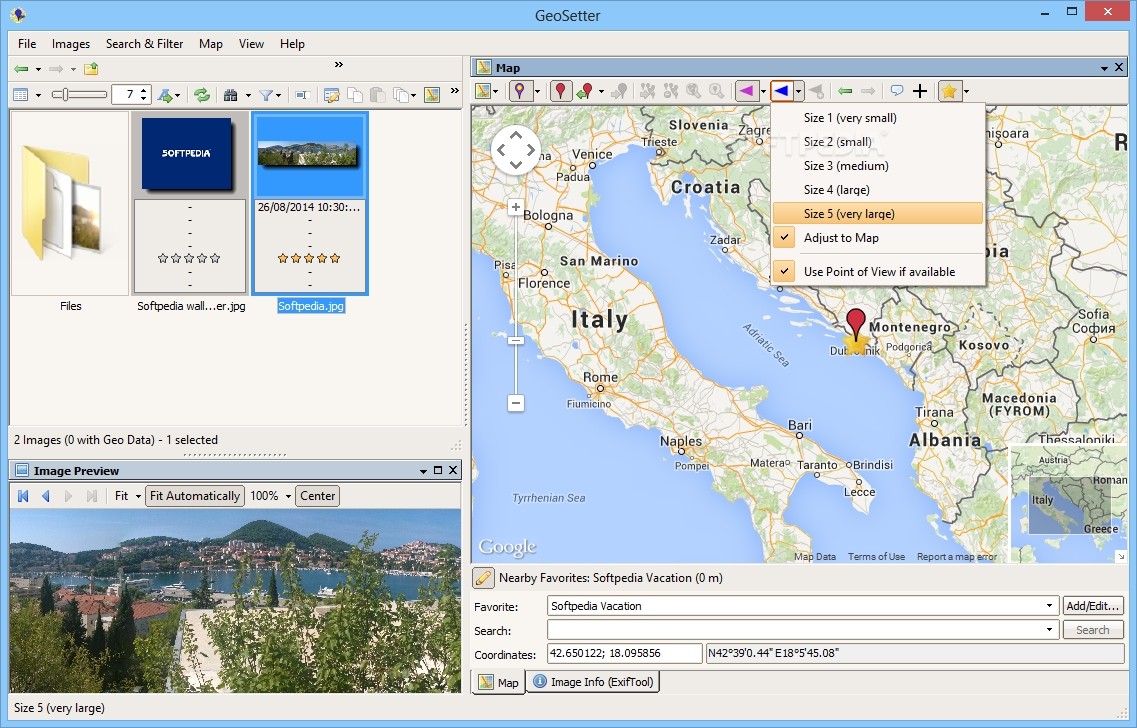Open the binoculars search tool
Viewport: 1137px width, 728px height.
231,94
